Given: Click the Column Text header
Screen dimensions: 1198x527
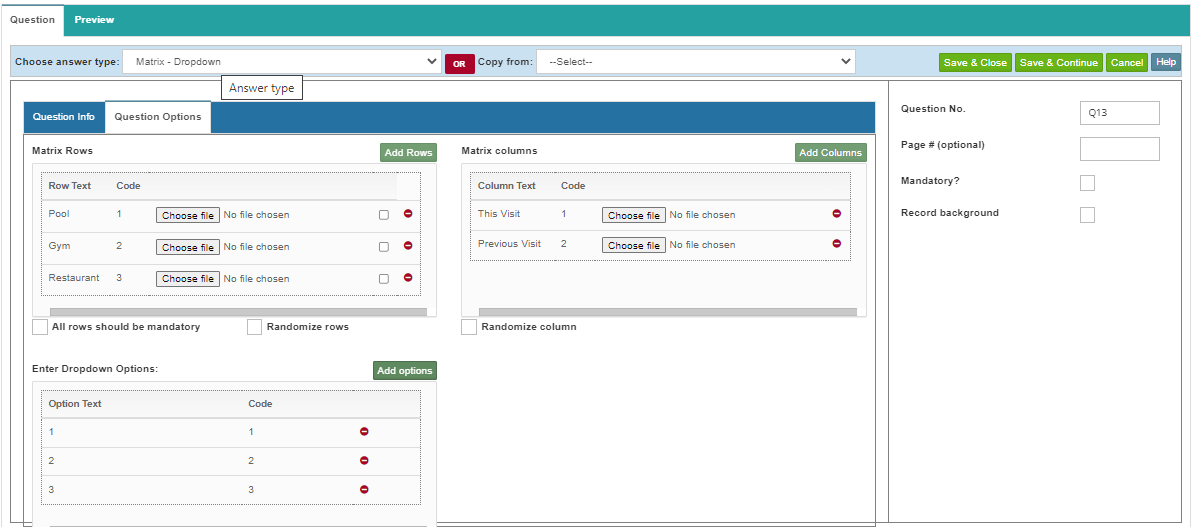Looking at the screenshot, I should (507, 186).
